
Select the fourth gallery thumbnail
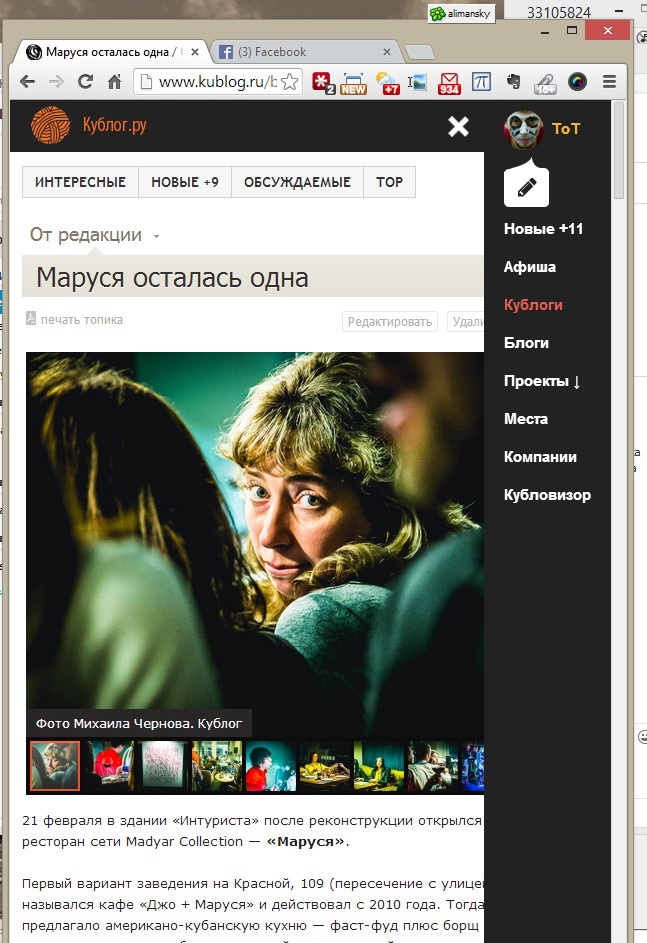217,766
